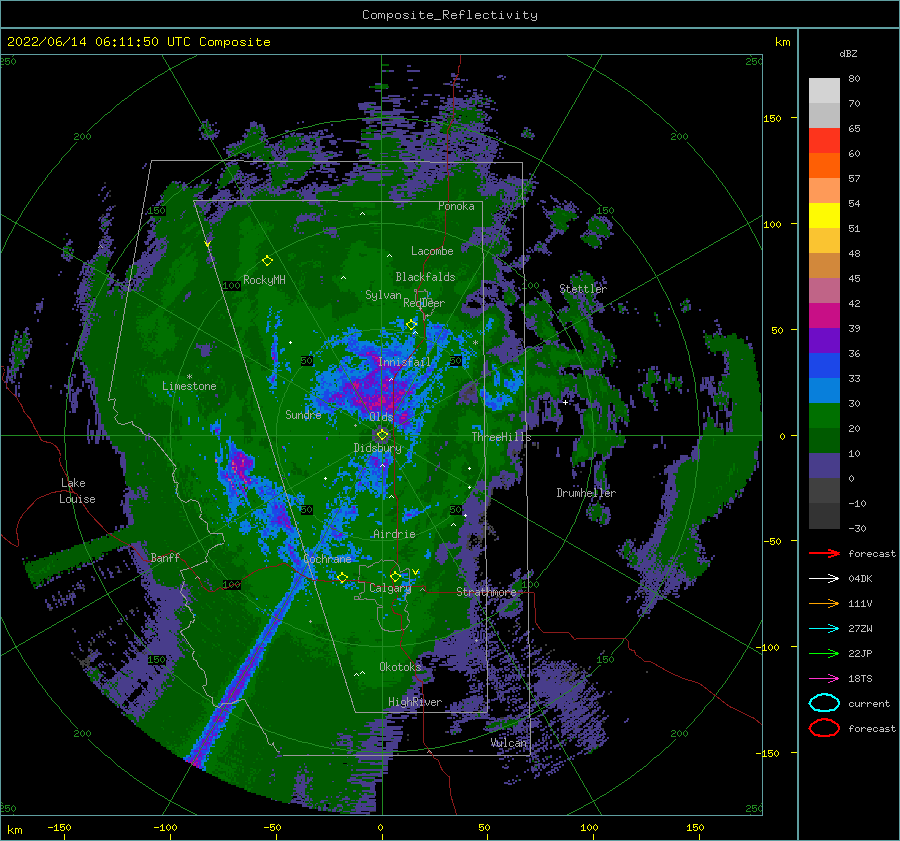Click the Innisfail city label
The height and width of the screenshot is (841, 900).
pos(404,362)
